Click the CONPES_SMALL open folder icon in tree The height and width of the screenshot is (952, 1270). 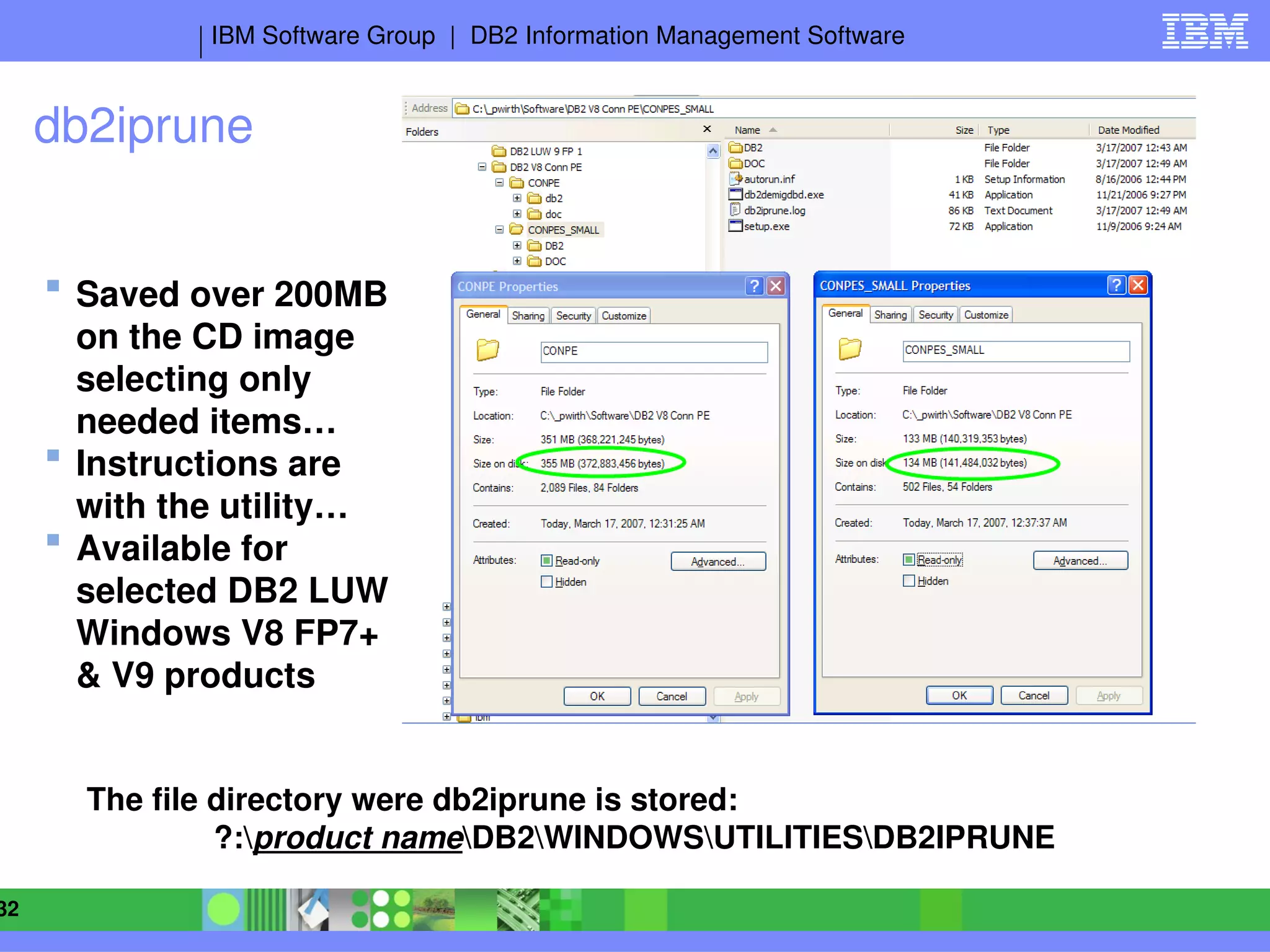point(517,229)
